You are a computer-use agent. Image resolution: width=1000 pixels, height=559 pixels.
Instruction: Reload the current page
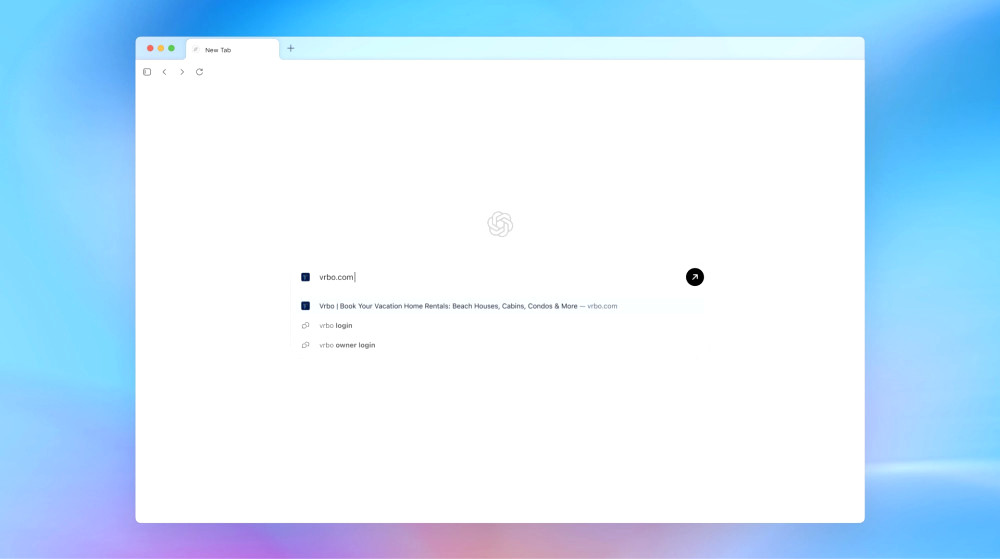pyautogui.click(x=199, y=72)
